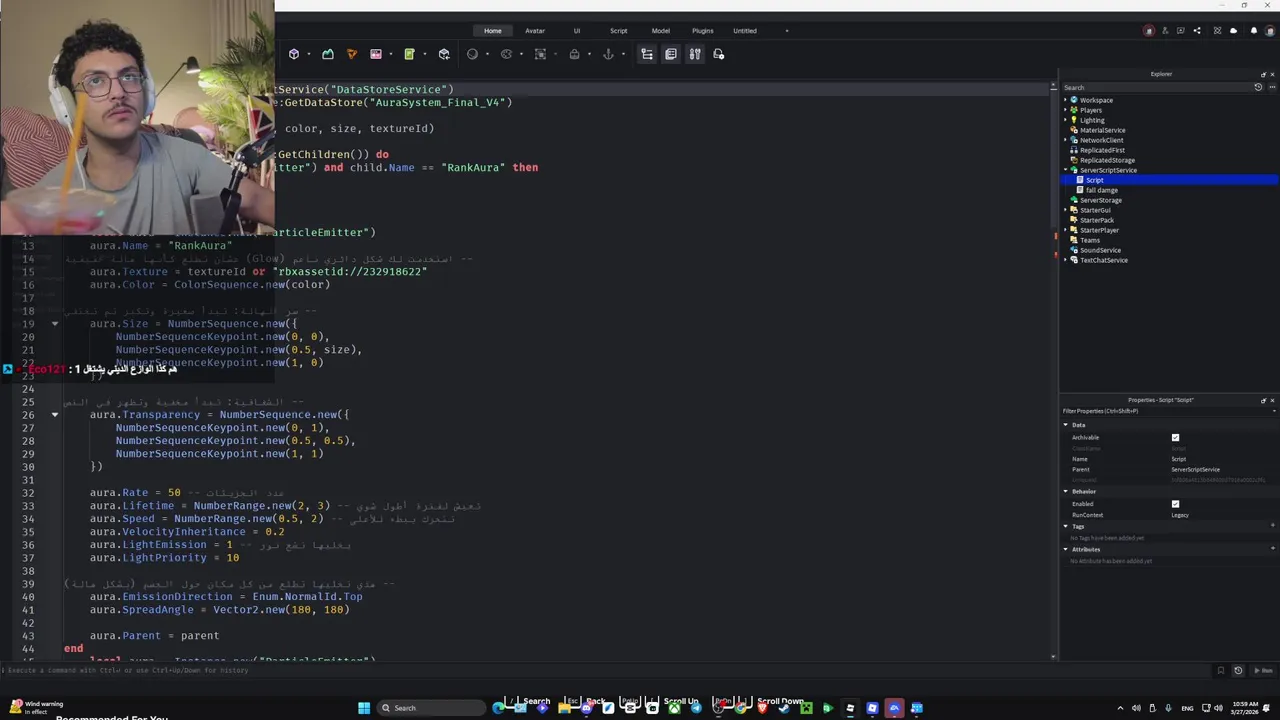1280x720 pixels.
Task: Switch to the Script tab
Action: [x=618, y=31]
